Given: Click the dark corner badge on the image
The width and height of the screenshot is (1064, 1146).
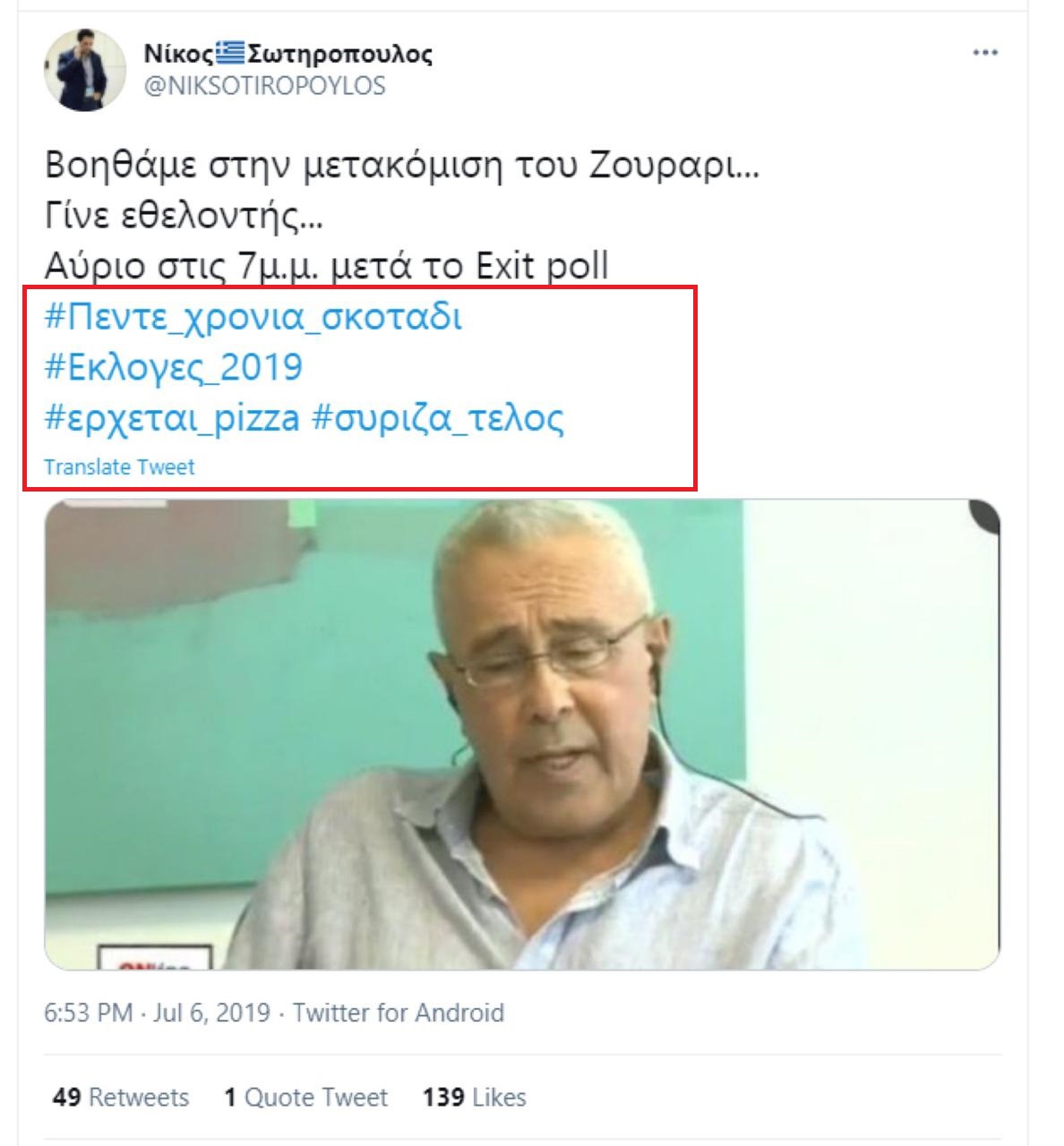Looking at the screenshot, I should coord(985,517).
